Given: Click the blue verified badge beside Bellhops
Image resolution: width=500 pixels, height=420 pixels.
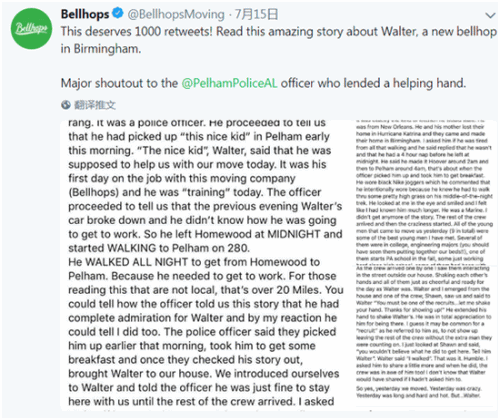Looking at the screenshot, I should click(x=117, y=14).
